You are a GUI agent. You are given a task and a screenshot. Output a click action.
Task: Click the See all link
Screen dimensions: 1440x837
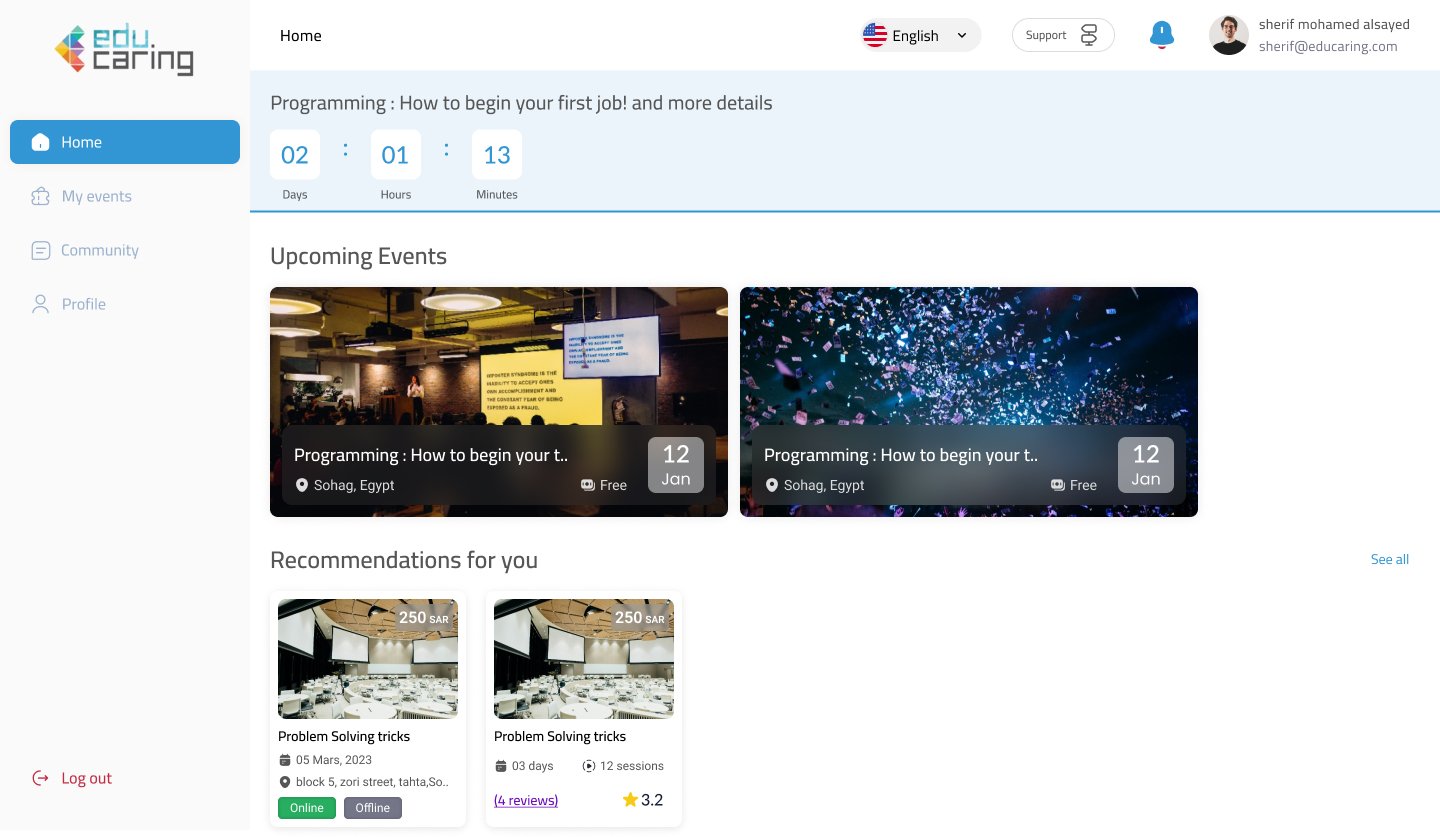pos(1389,559)
